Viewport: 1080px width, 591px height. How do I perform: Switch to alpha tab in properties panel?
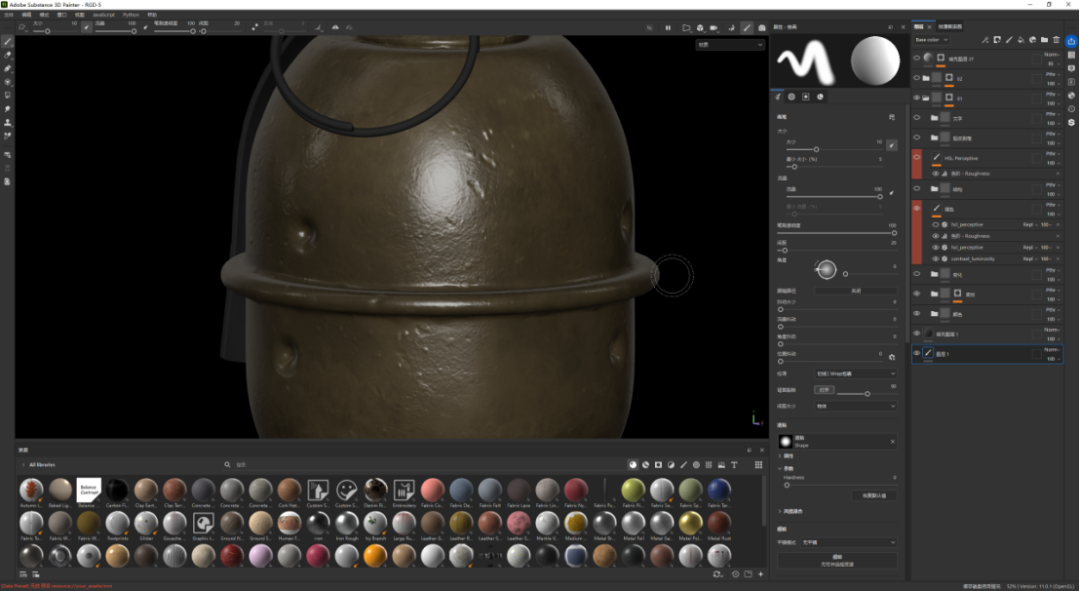pyautogui.click(x=791, y=97)
